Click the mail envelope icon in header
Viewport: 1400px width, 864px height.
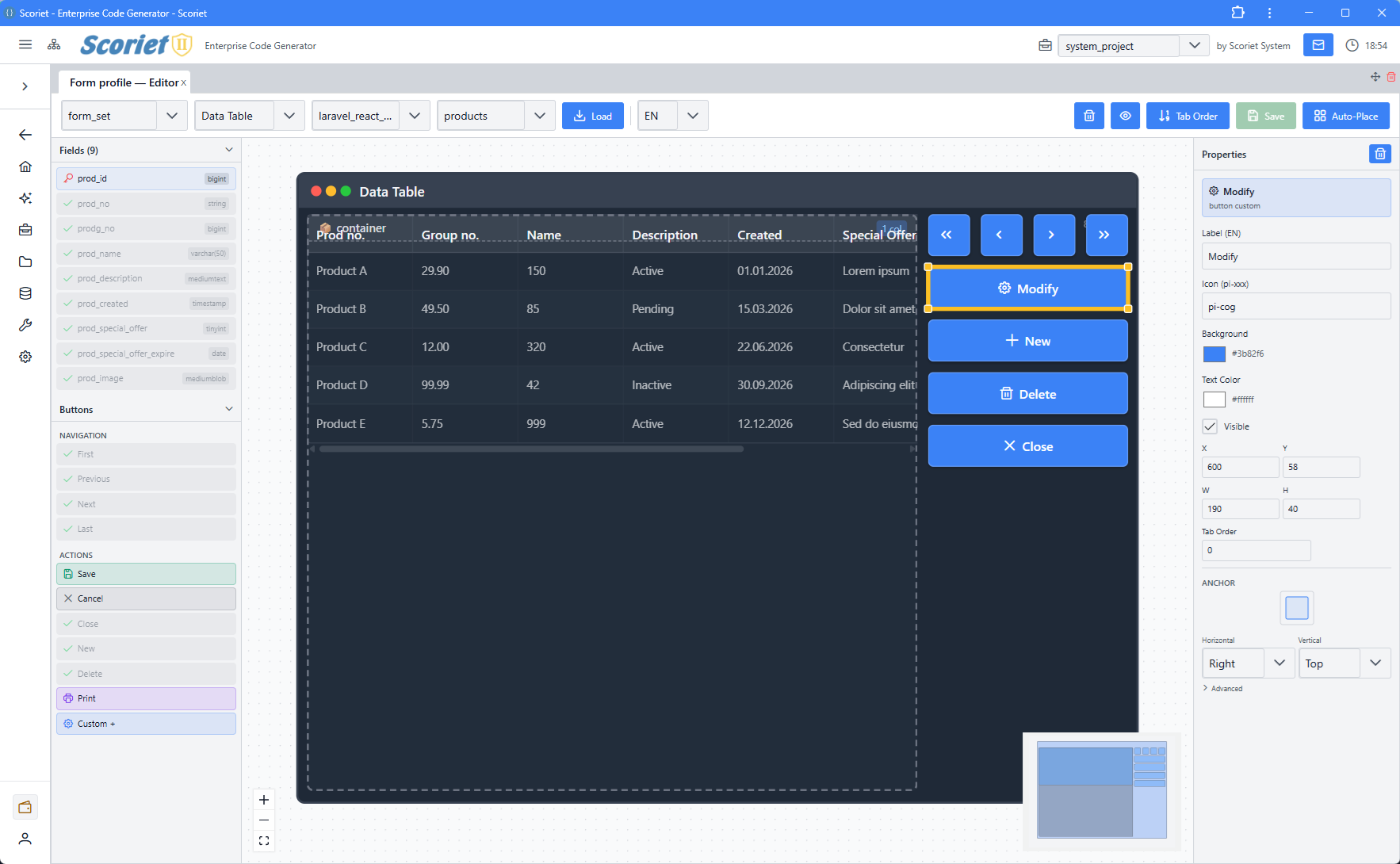pos(1318,45)
